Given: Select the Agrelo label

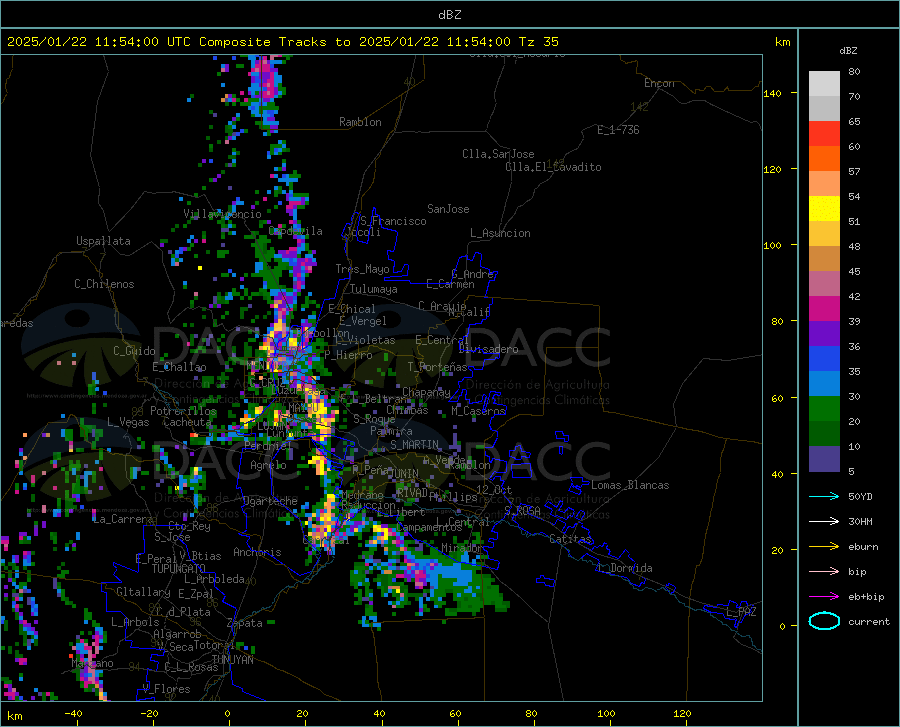Looking at the screenshot, I should point(268,465).
